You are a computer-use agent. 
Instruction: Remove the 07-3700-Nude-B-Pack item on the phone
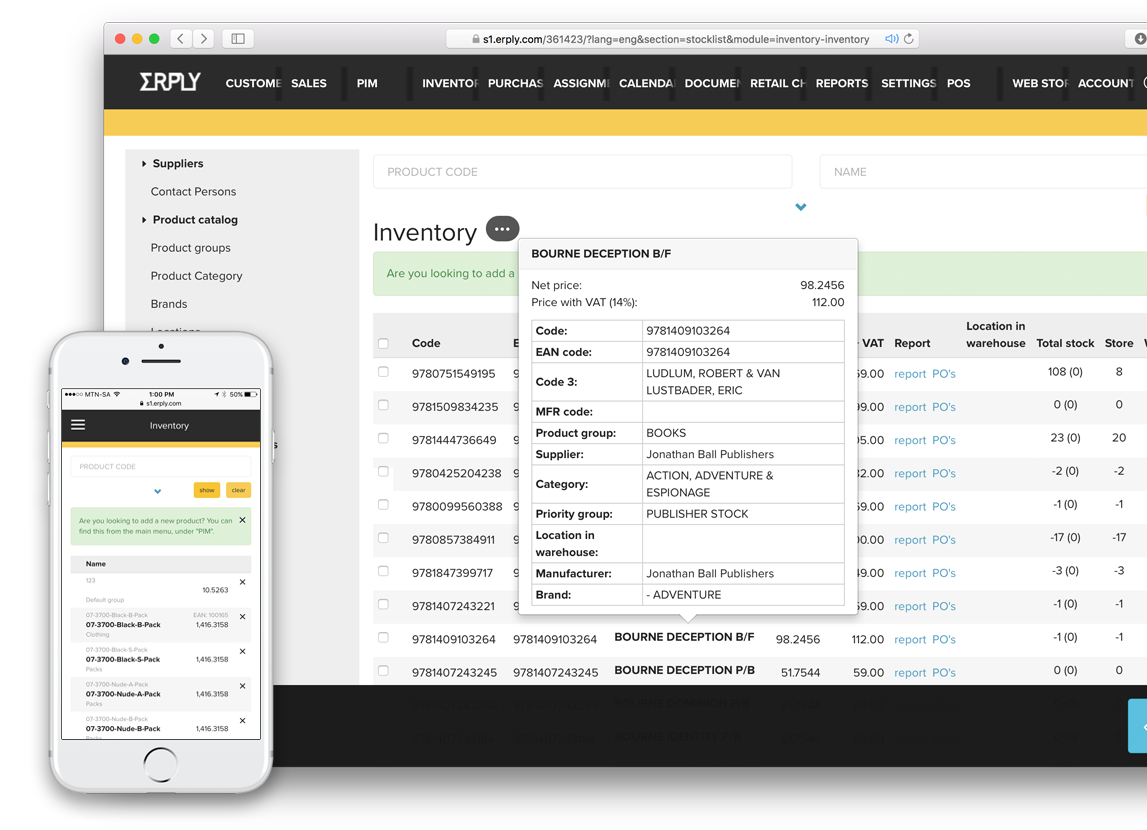242,720
